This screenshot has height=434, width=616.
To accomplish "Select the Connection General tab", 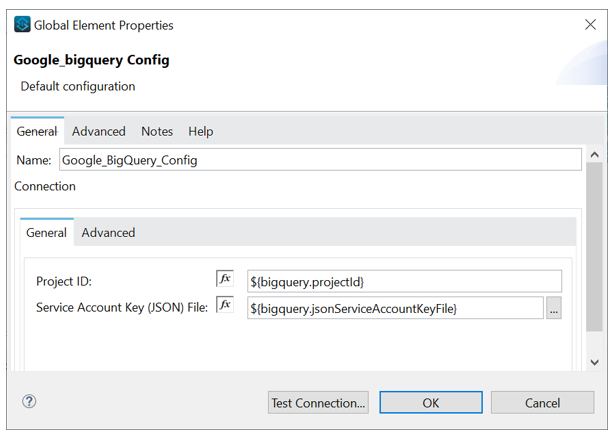I will pos(46,233).
